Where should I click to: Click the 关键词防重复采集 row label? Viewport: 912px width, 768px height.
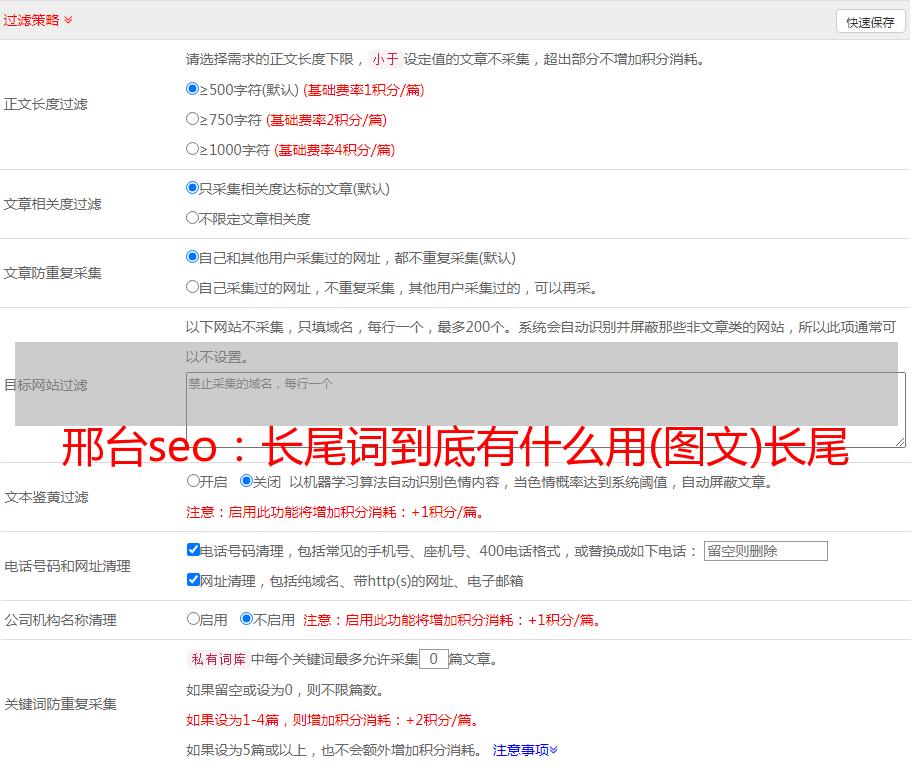(x=60, y=704)
